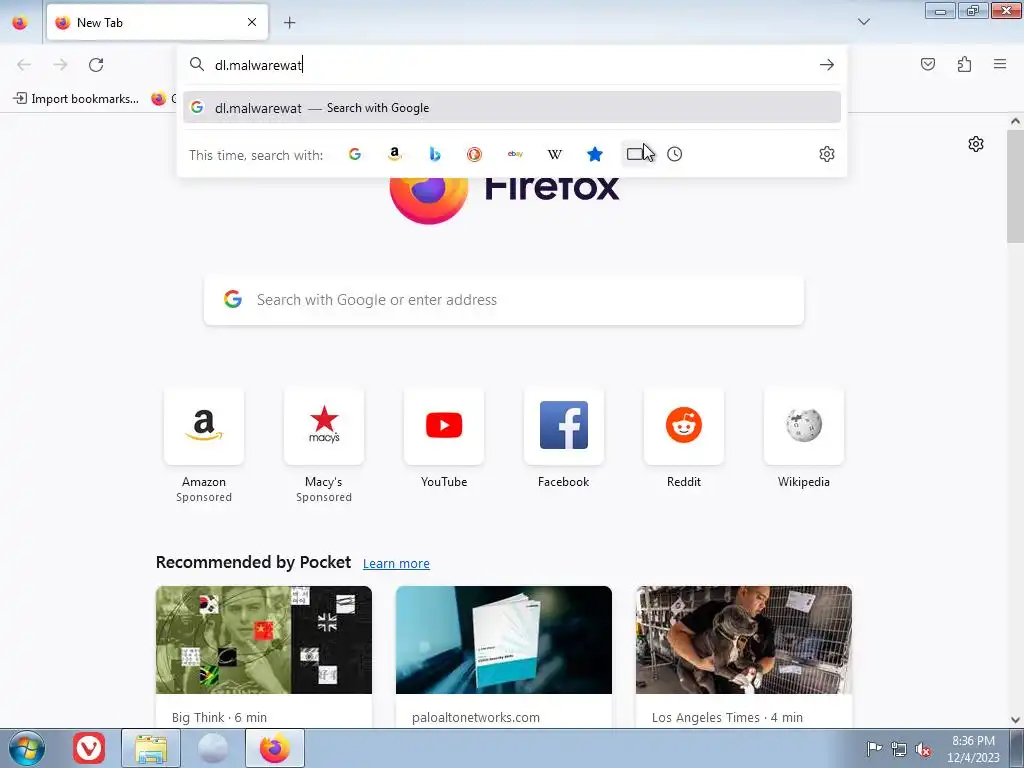The image size is (1024, 768).
Task: Search this time with Google icon
Action: [x=355, y=154]
